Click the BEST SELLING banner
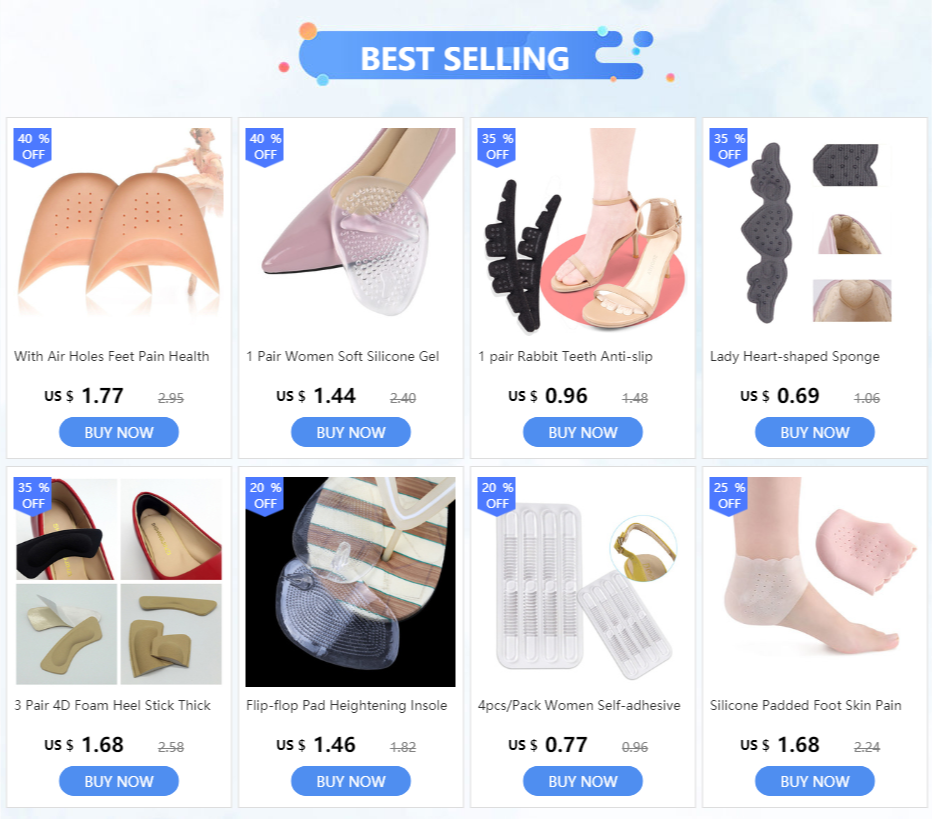932x819 pixels. click(x=465, y=58)
